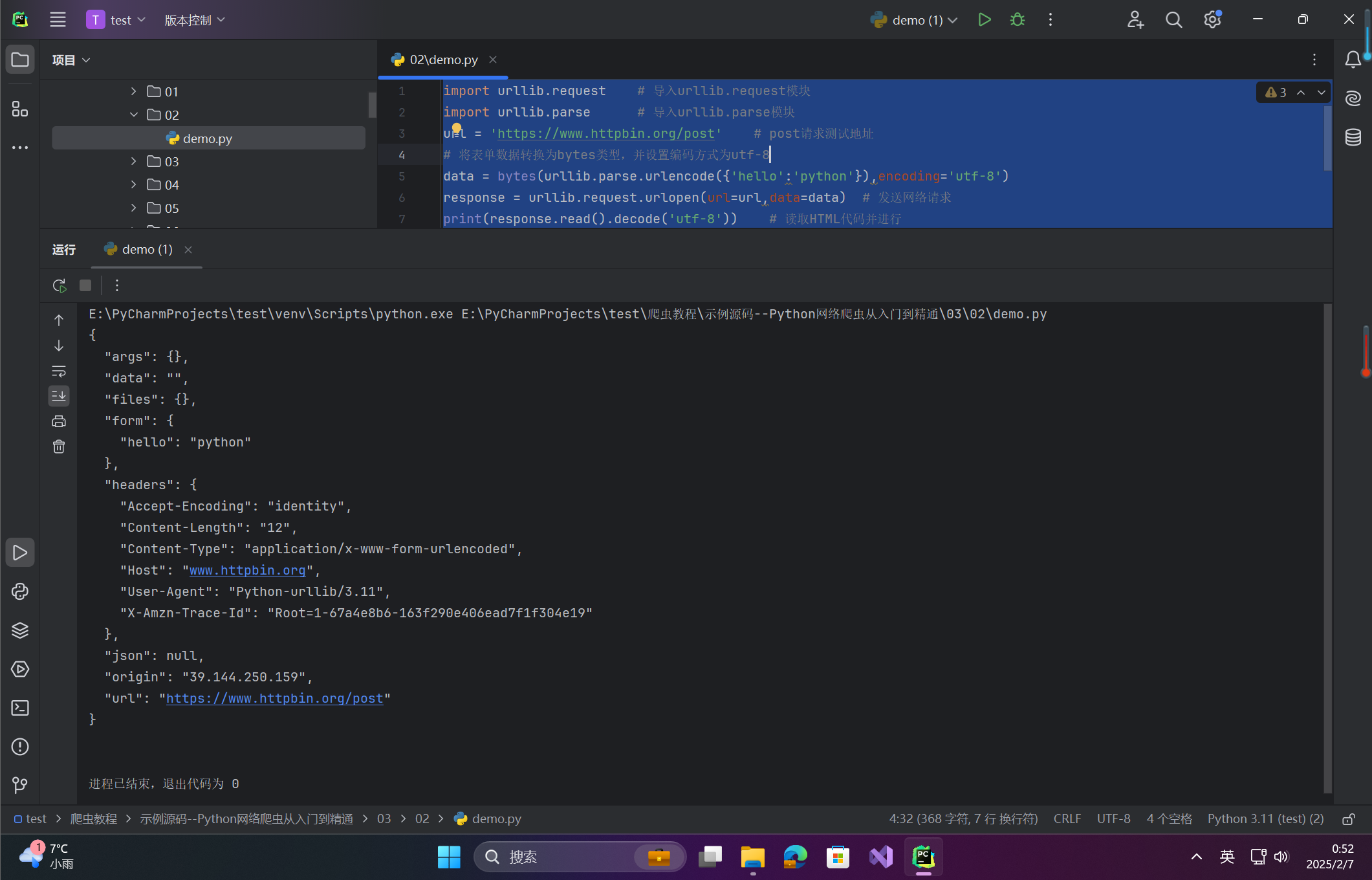
Task: Click the Debug bug icon
Action: click(x=1017, y=20)
